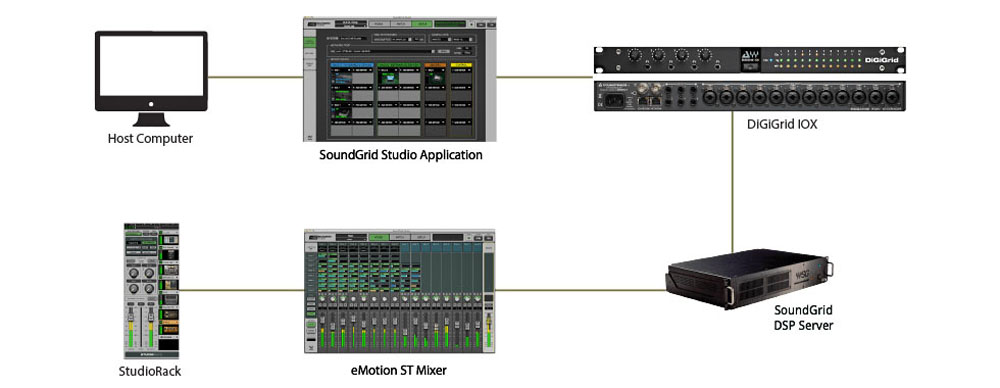
Task: Select the StudioRack plugin image
Action: point(151,290)
